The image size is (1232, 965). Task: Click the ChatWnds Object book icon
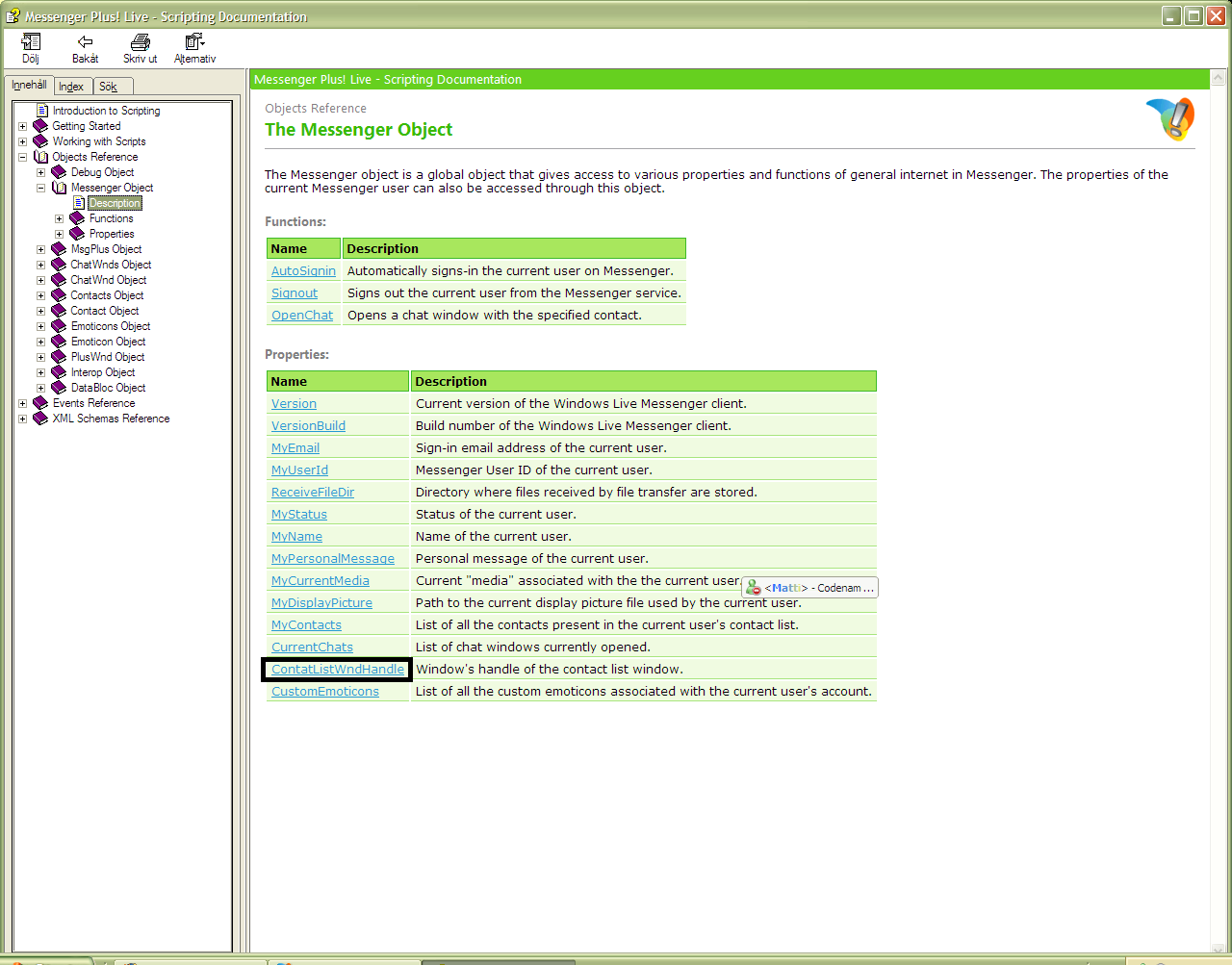tap(59, 265)
